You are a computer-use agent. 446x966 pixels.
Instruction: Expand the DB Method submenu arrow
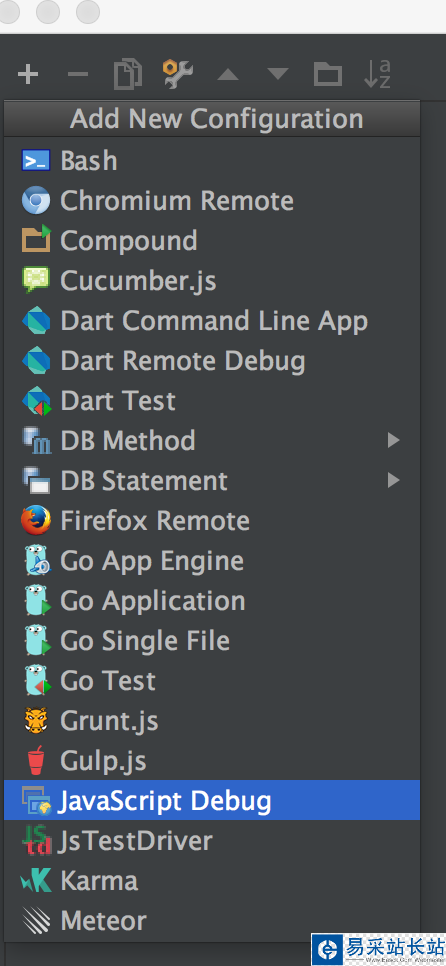click(x=393, y=440)
